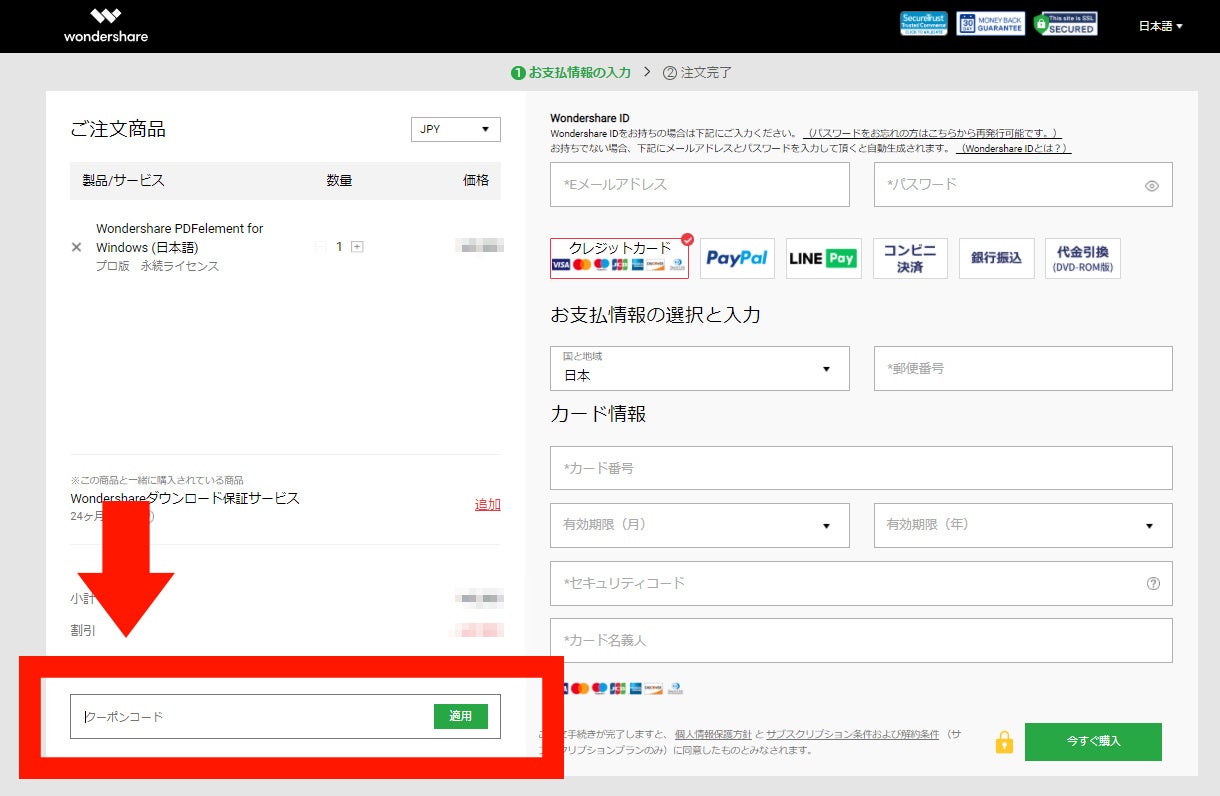Screen dimensions: 1220x796
Task: Select PayPal as the payment method
Action: coord(737,258)
